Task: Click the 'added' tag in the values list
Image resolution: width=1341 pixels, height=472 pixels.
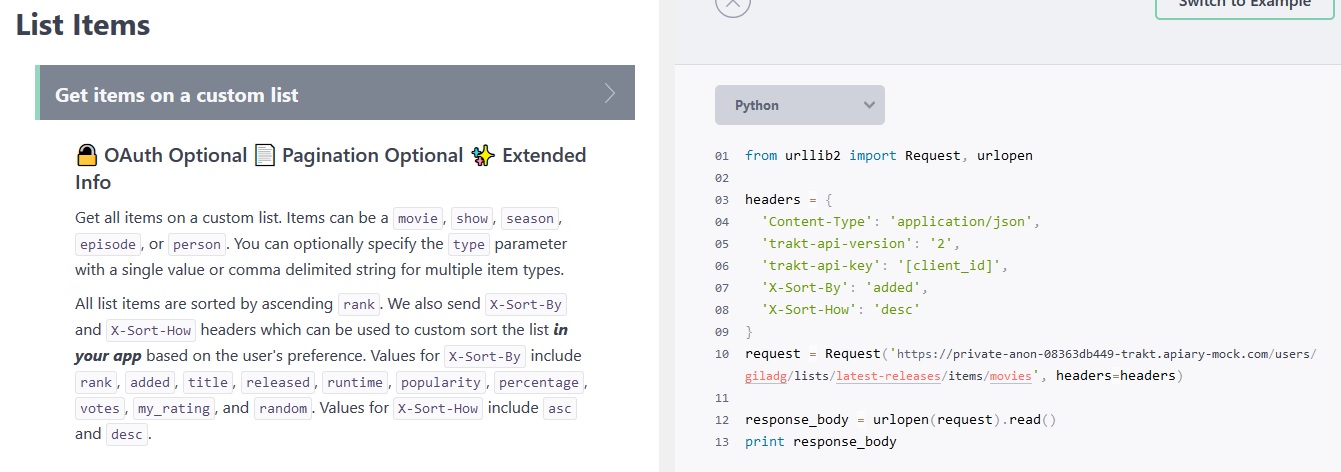Action: (x=150, y=382)
